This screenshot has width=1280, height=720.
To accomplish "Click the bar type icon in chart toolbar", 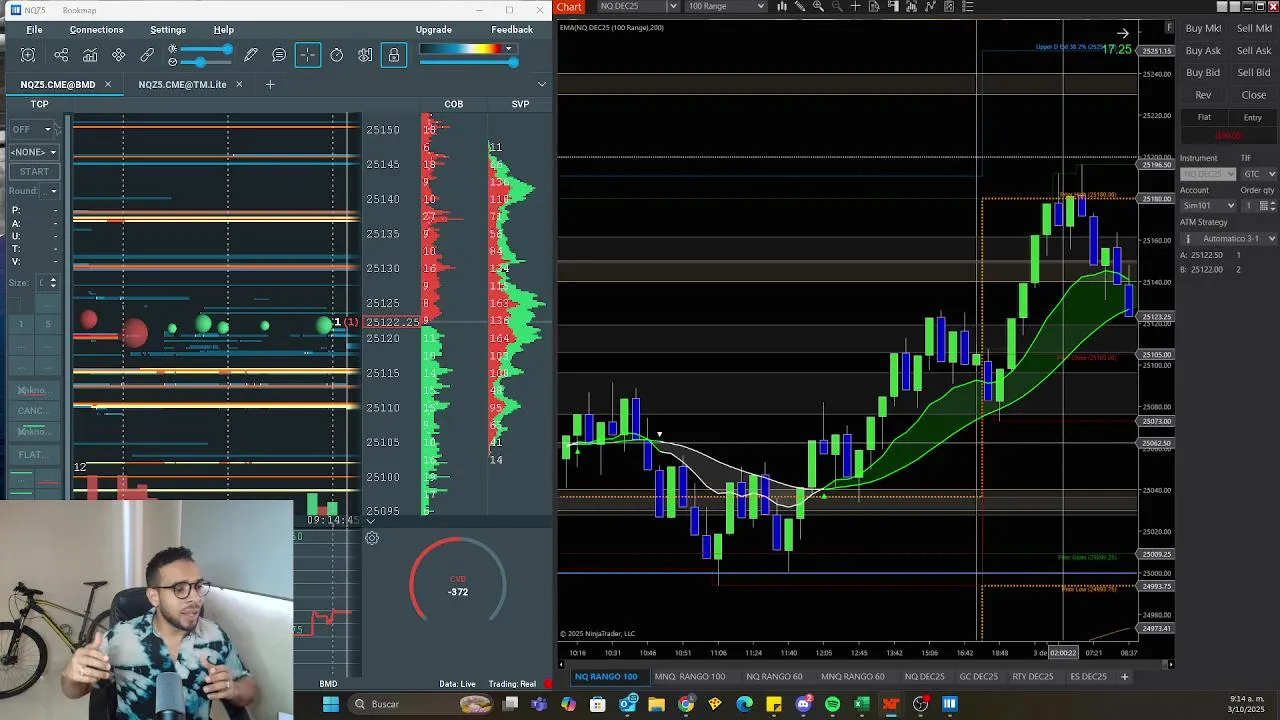I will pyautogui.click(x=782, y=6).
